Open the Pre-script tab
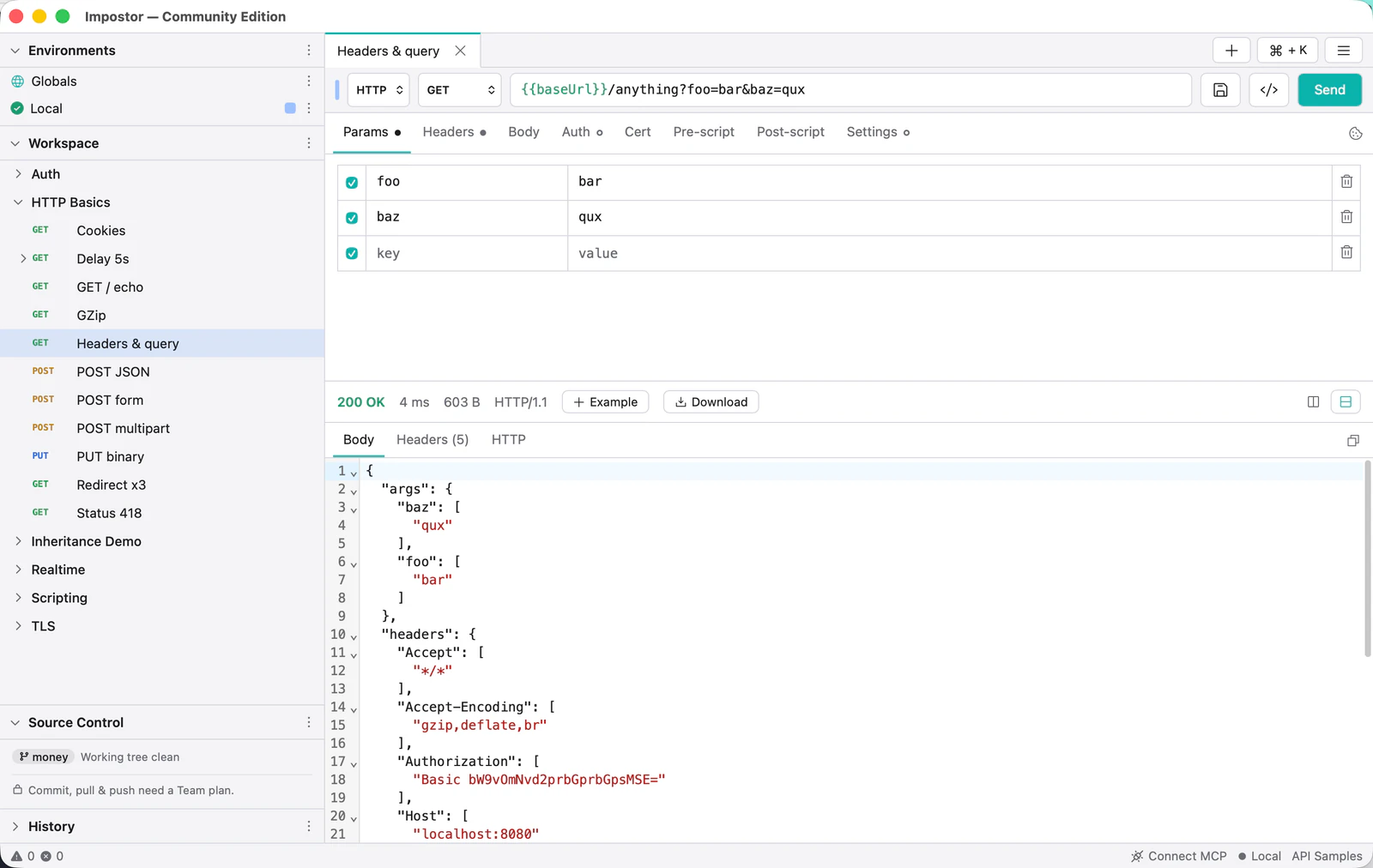This screenshot has height=868, width=1373. click(704, 132)
